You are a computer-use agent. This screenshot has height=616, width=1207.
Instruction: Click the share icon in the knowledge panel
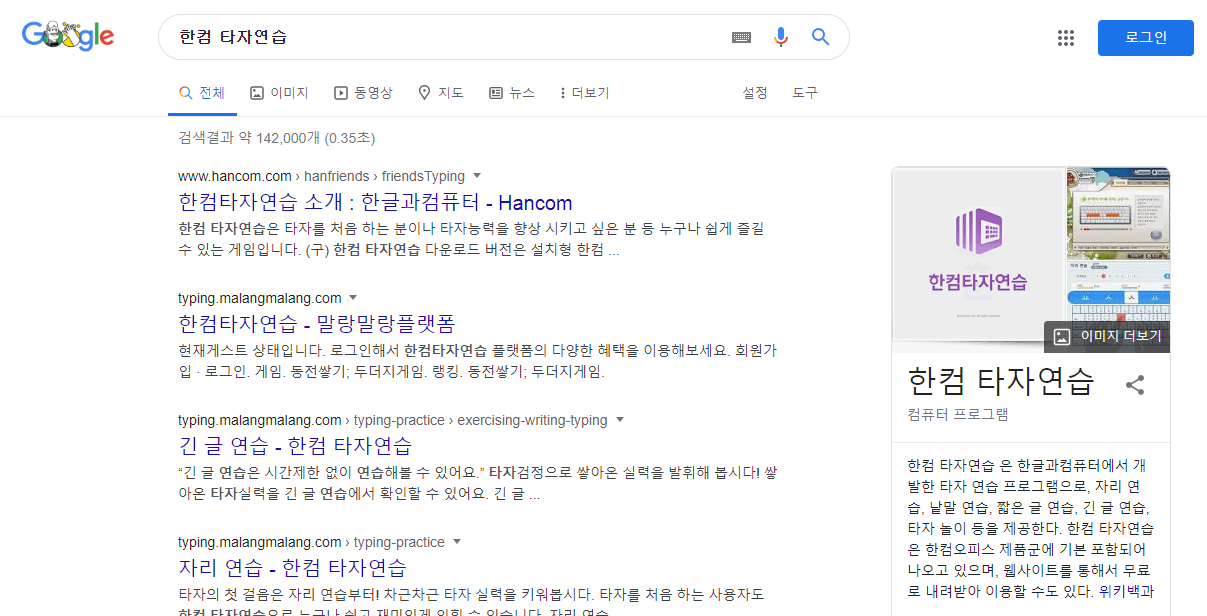(x=1135, y=385)
